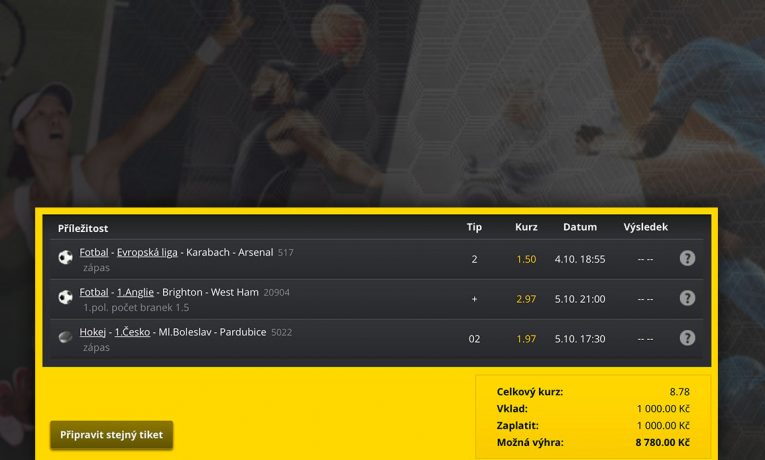
Task: Click the Možná výhra amount 8 780.00 Kč
Action: pyautogui.click(x=662, y=442)
